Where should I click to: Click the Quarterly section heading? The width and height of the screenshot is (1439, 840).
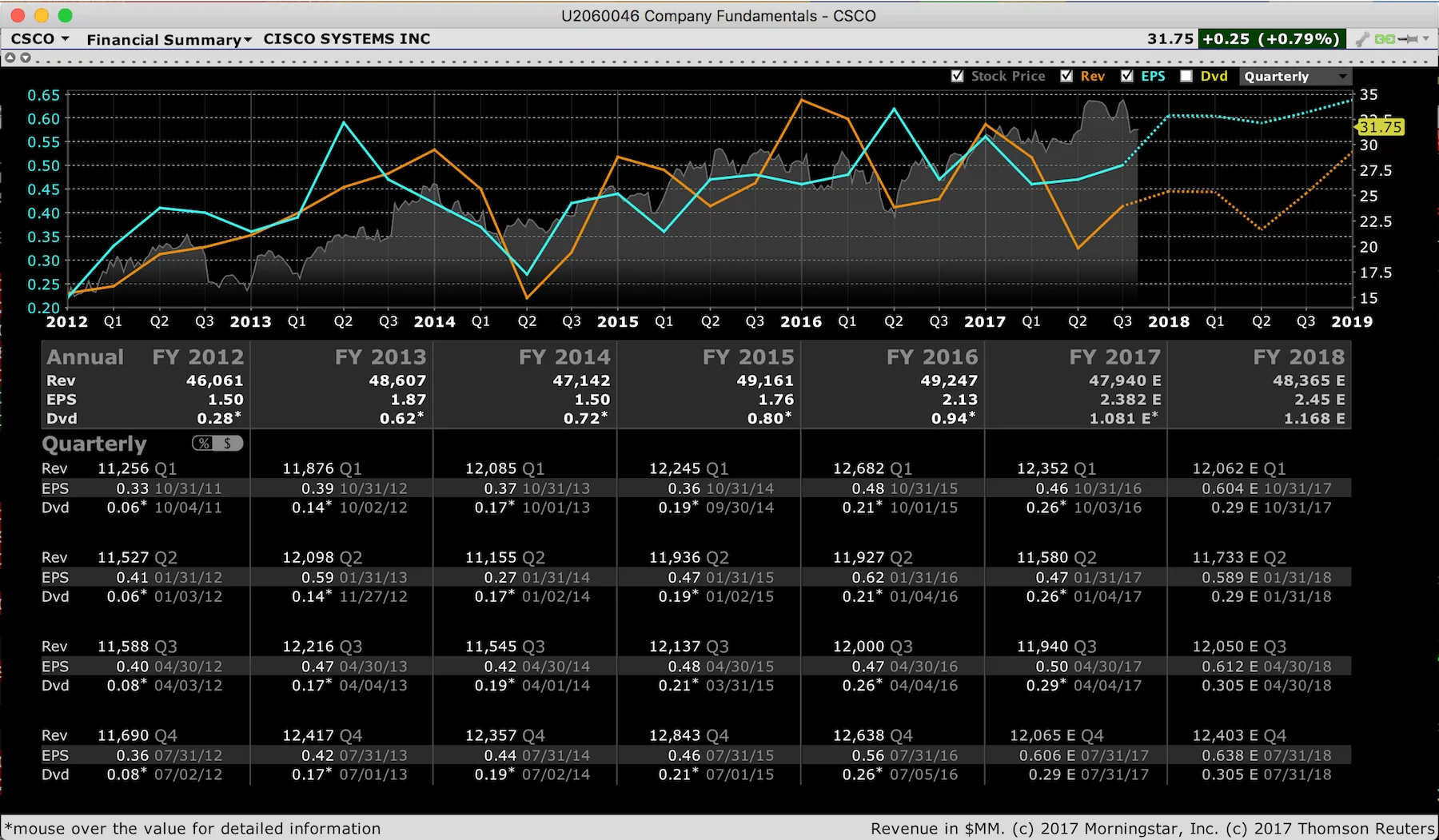click(94, 444)
